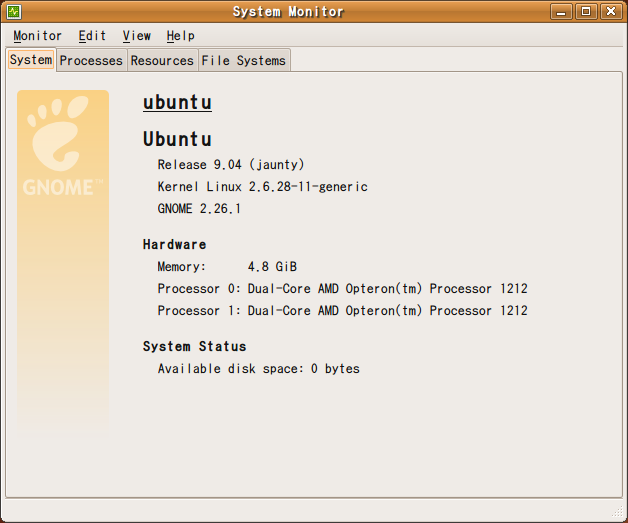
Task: Click the System Monitor title bar text
Action: [x=288, y=12]
